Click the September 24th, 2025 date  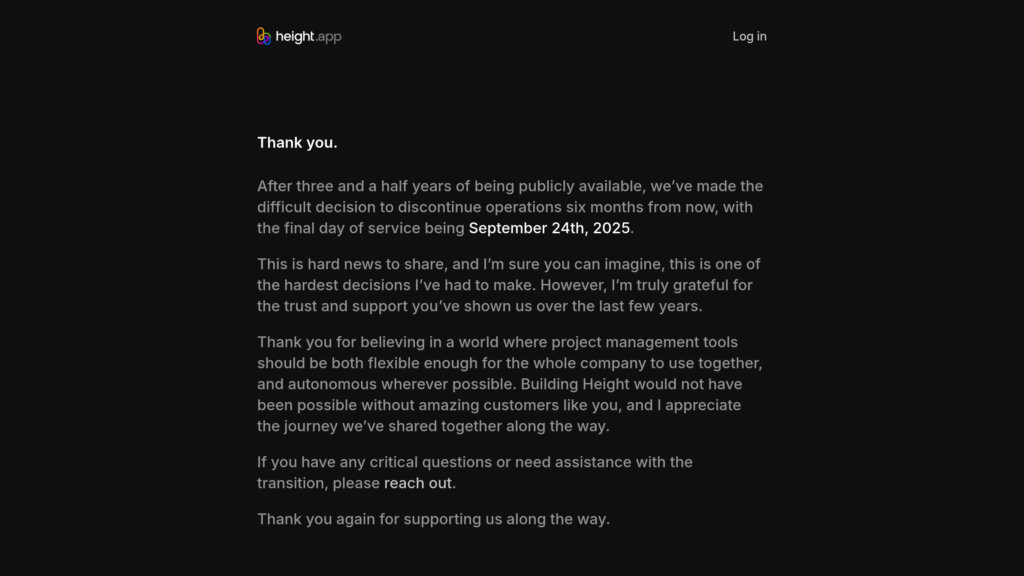549,228
